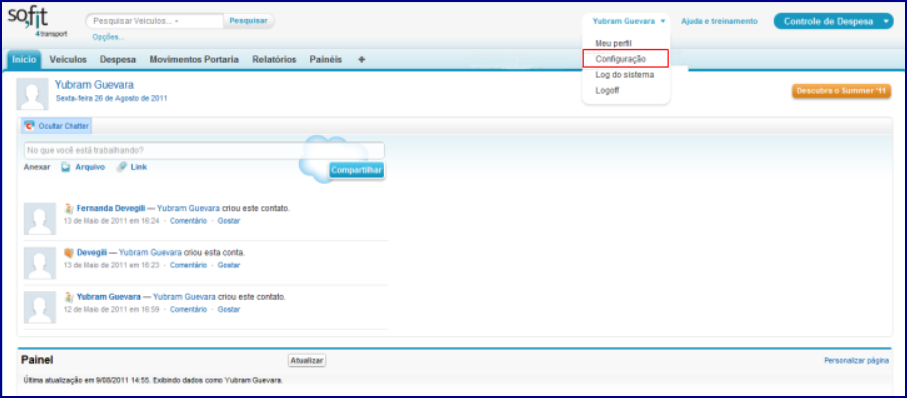The image size is (907, 398).
Task: Open Log do sistema menu entry
Action: tap(625, 75)
